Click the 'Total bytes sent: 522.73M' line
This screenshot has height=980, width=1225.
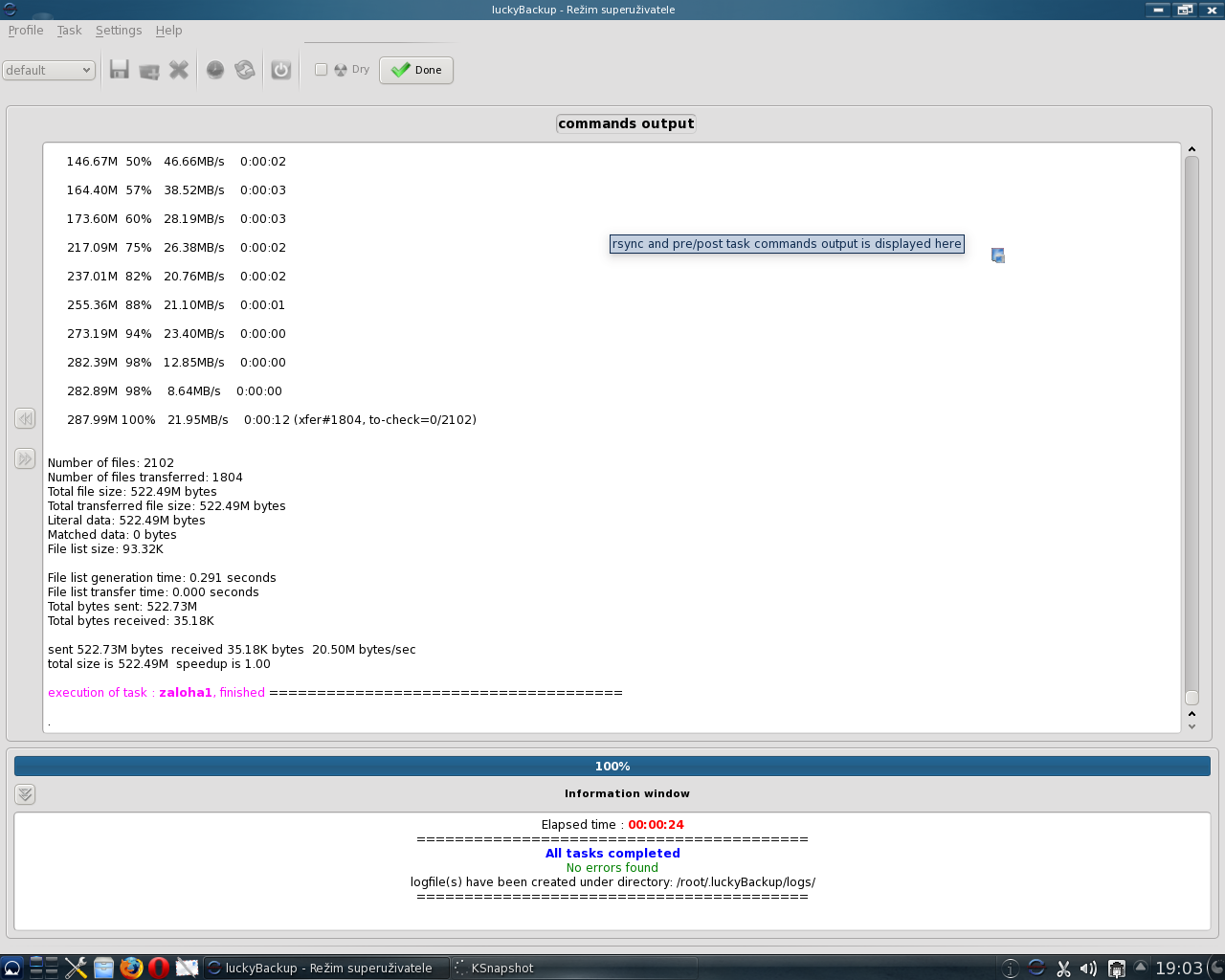pyautogui.click(x=122, y=607)
